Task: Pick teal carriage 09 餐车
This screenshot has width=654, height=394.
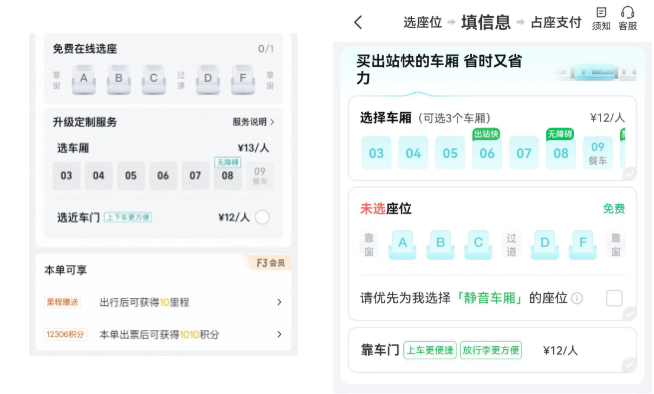Action: pyautogui.click(x=598, y=153)
